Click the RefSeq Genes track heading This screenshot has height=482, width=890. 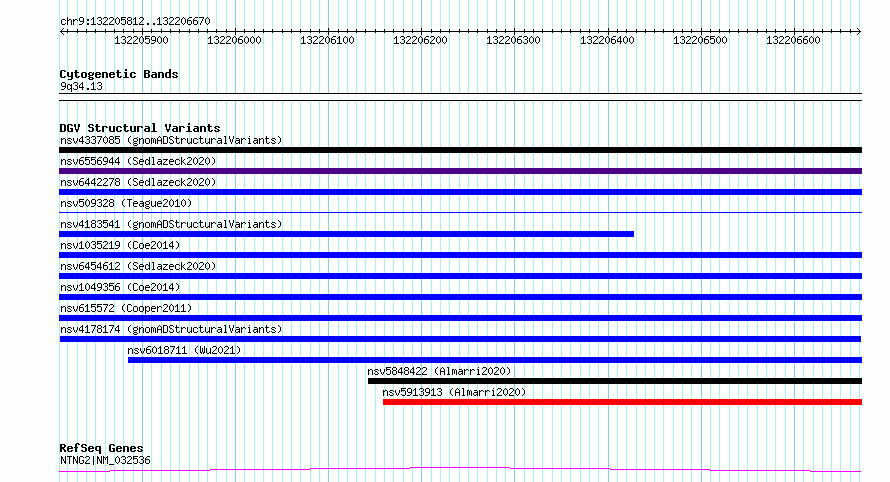pyautogui.click(x=101, y=448)
